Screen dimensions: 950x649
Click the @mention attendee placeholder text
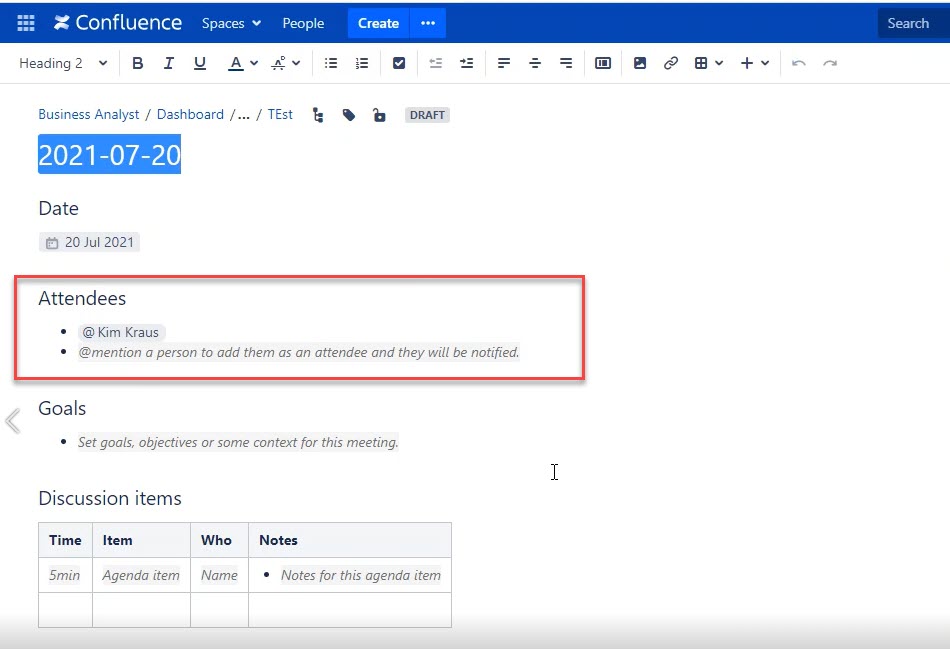click(299, 353)
